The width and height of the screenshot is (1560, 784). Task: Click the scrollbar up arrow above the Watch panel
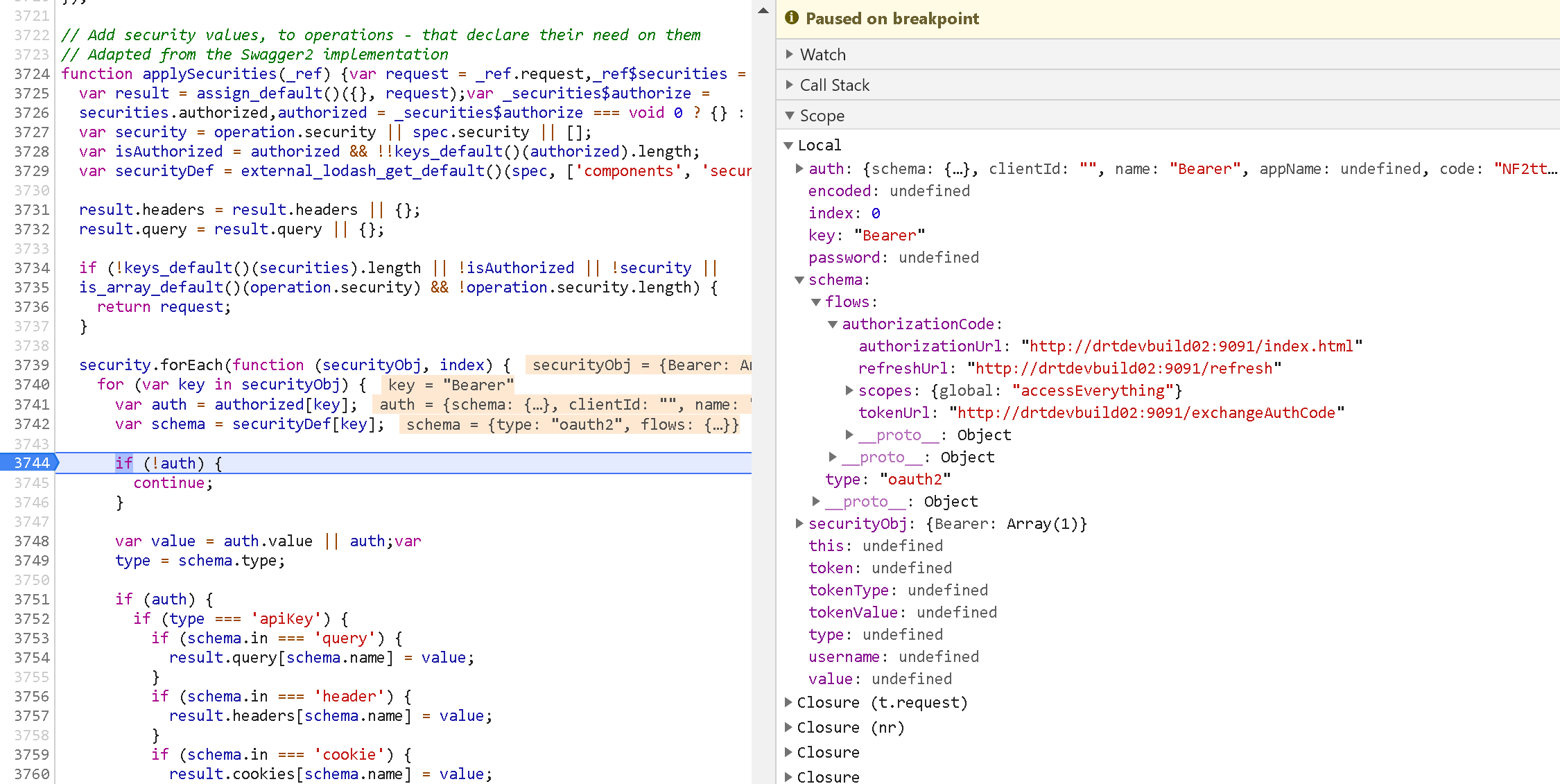pyautogui.click(x=763, y=11)
